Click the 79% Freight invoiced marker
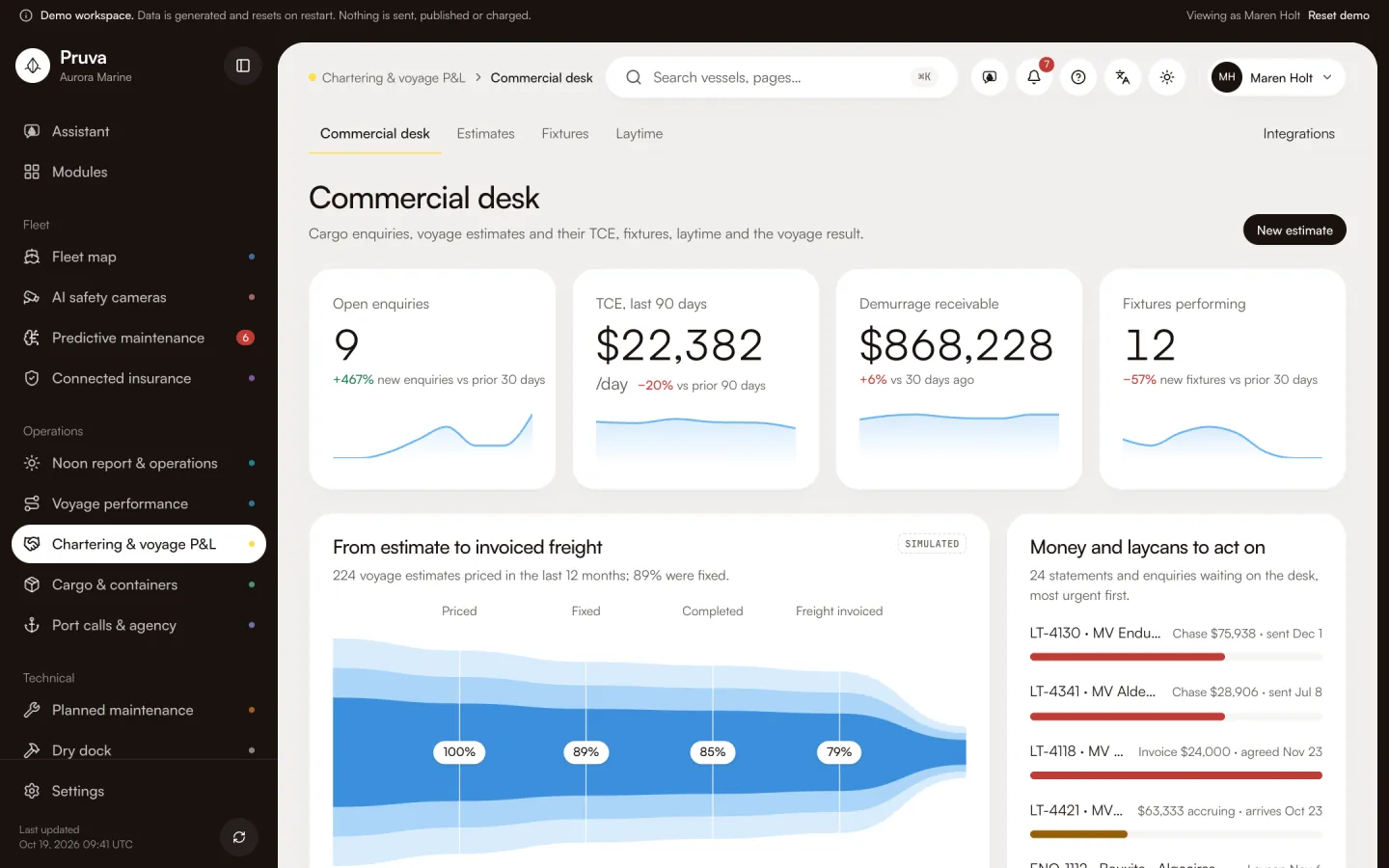 (x=839, y=752)
